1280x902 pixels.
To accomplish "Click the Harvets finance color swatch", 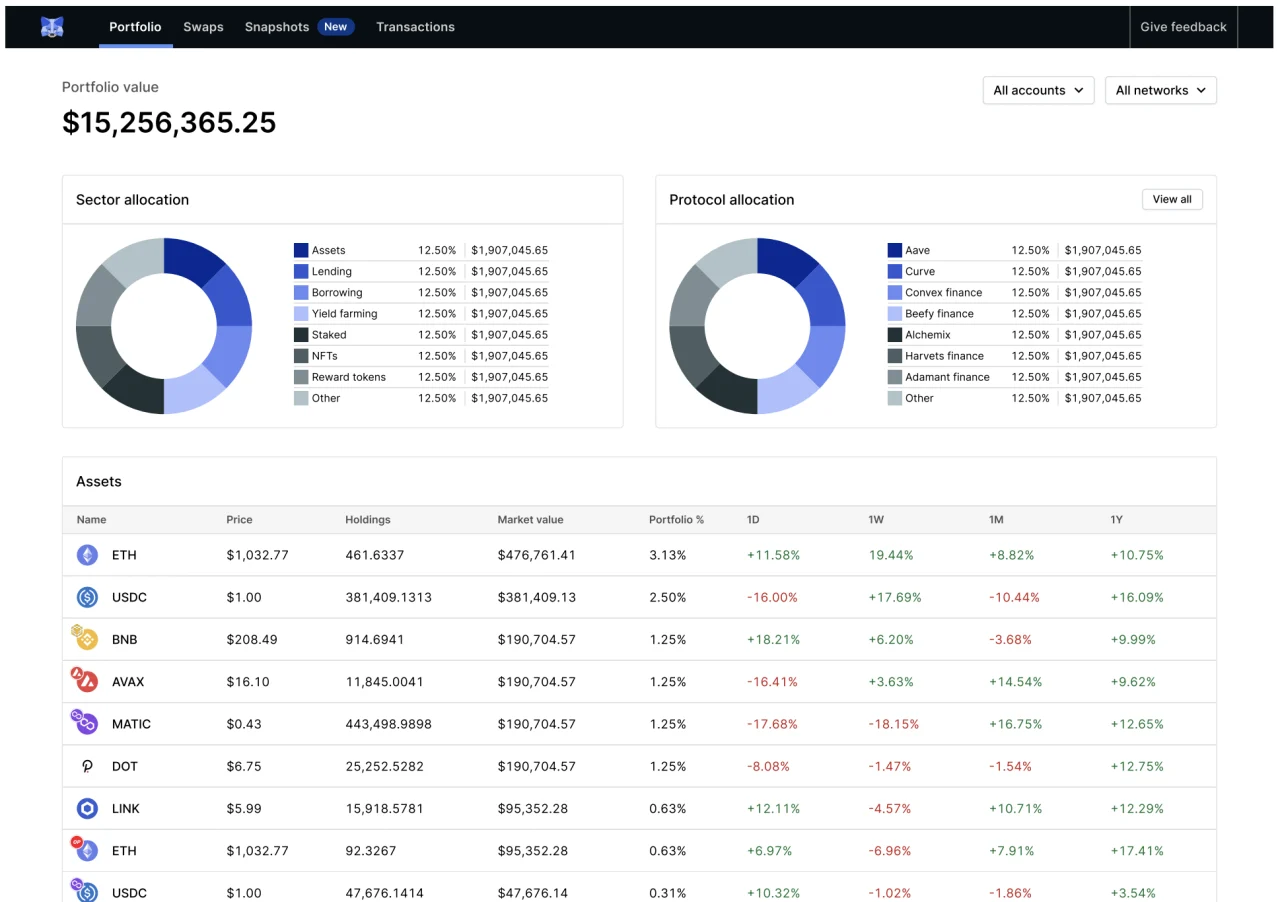I will [895, 356].
